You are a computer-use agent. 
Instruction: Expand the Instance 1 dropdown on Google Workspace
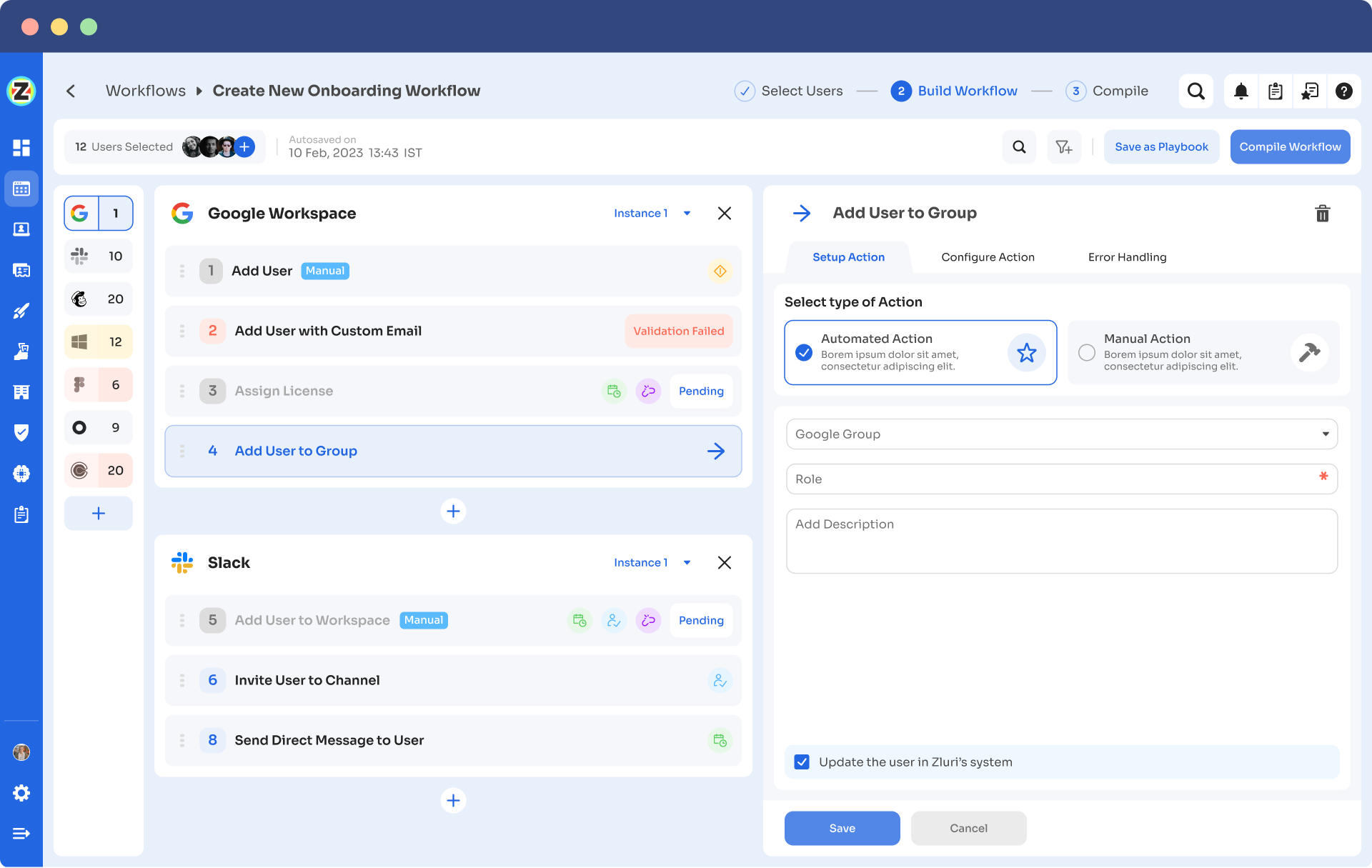(x=687, y=213)
